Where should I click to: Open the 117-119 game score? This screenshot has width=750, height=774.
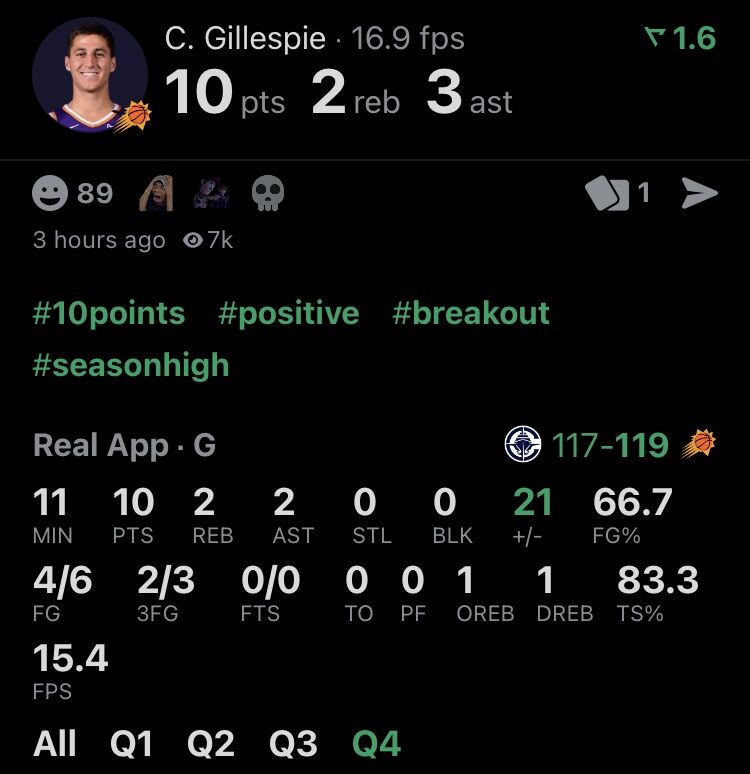tap(610, 445)
